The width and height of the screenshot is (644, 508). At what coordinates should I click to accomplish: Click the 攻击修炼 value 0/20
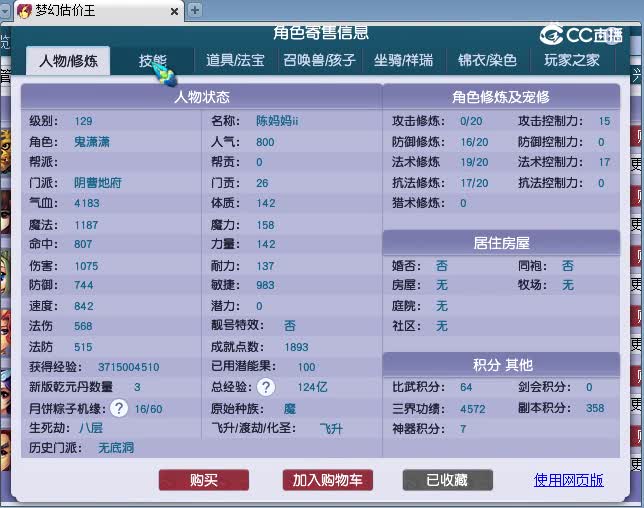[x=471, y=121]
